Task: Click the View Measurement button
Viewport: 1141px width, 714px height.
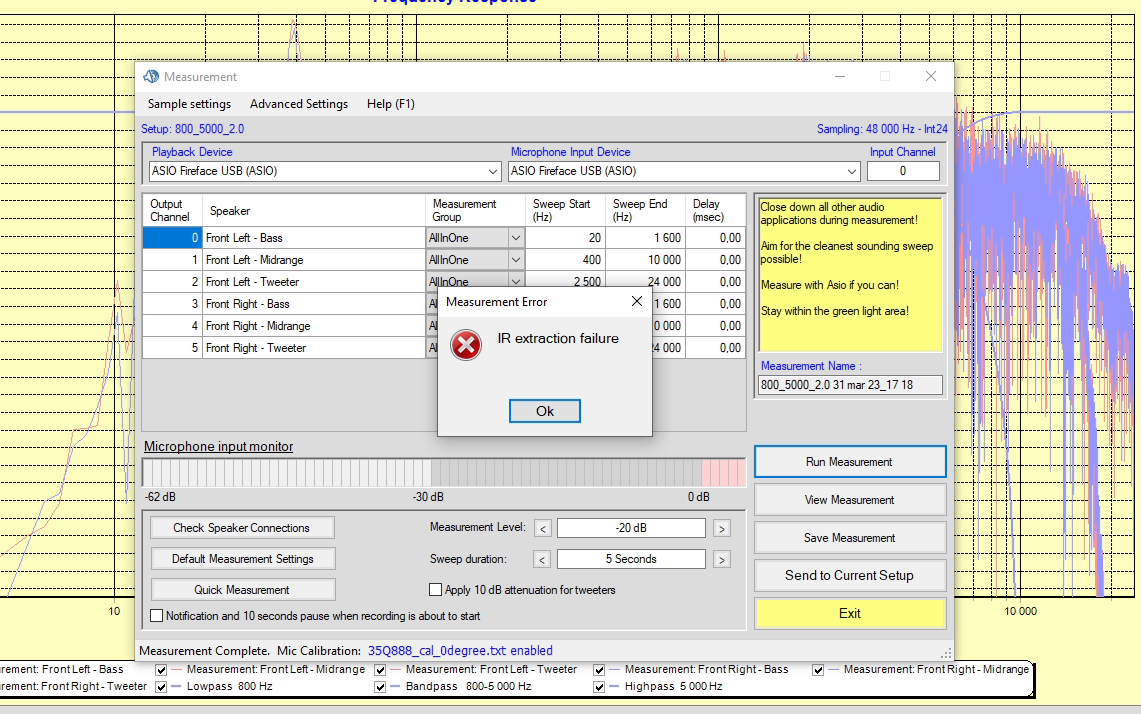Action: [850, 500]
